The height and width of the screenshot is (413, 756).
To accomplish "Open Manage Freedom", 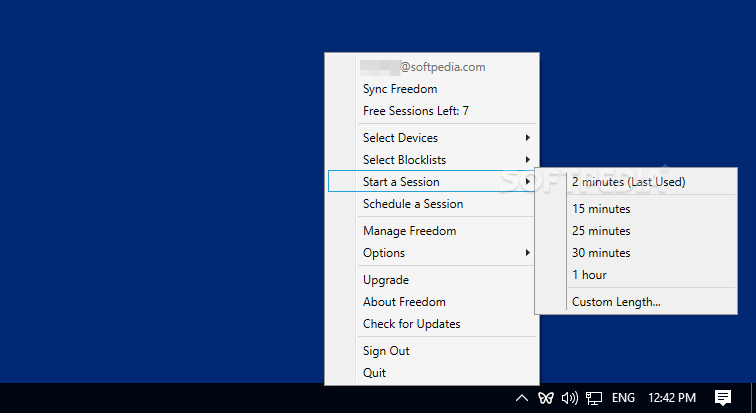I will [432, 231].
